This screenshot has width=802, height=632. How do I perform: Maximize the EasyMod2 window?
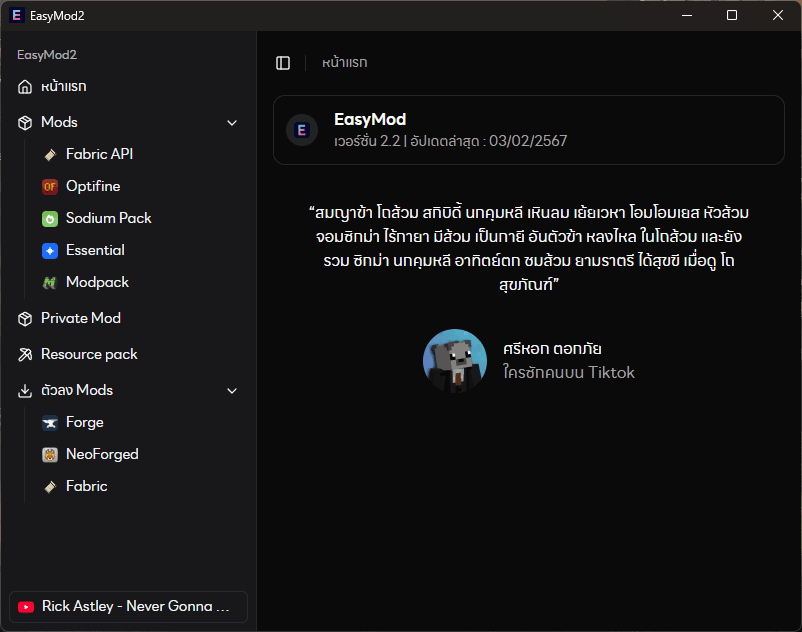click(x=732, y=15)
